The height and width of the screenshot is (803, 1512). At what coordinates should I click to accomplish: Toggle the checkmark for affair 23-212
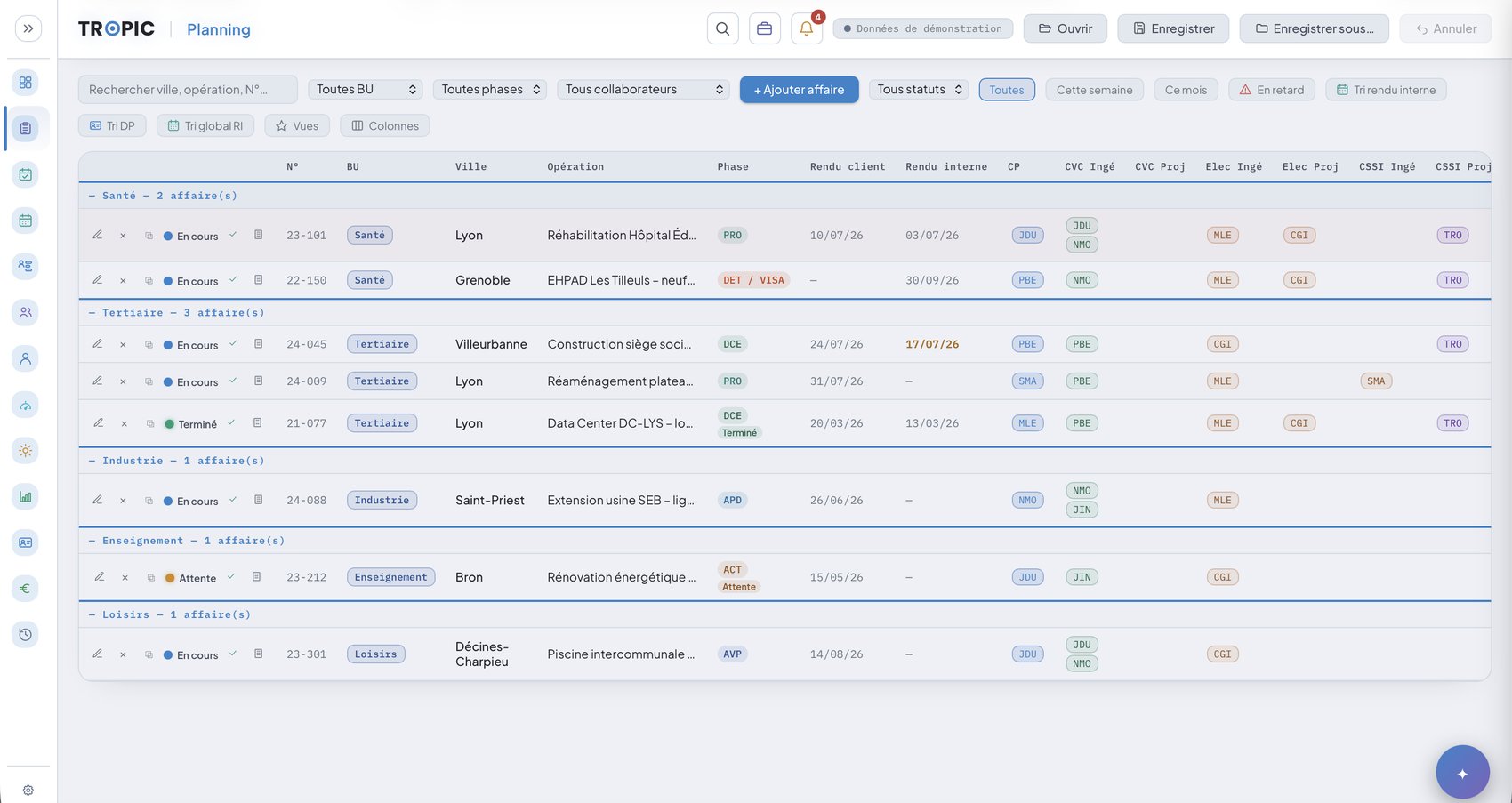[x=231, y=576]
